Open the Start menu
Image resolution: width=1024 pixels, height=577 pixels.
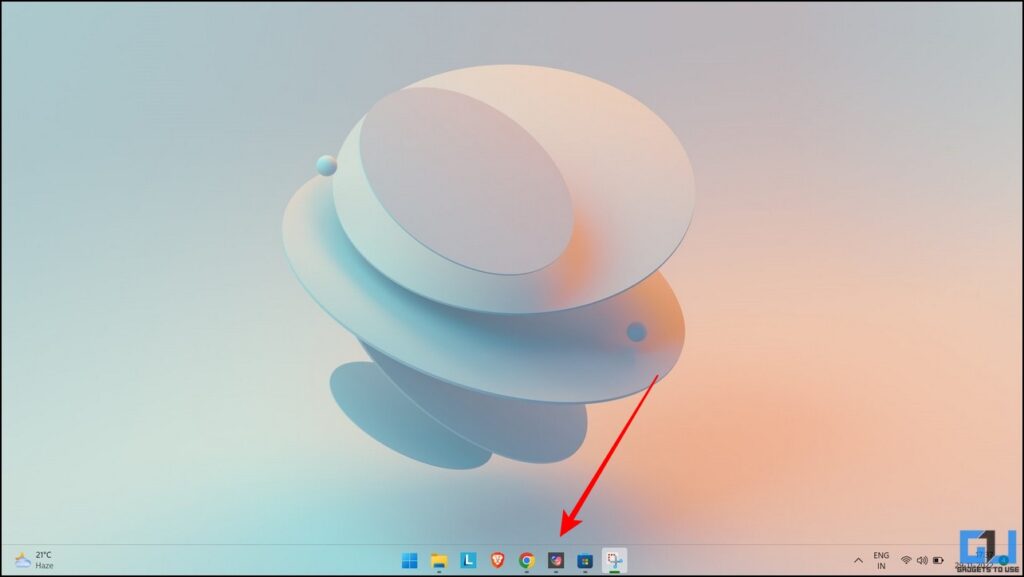(408, 560)
